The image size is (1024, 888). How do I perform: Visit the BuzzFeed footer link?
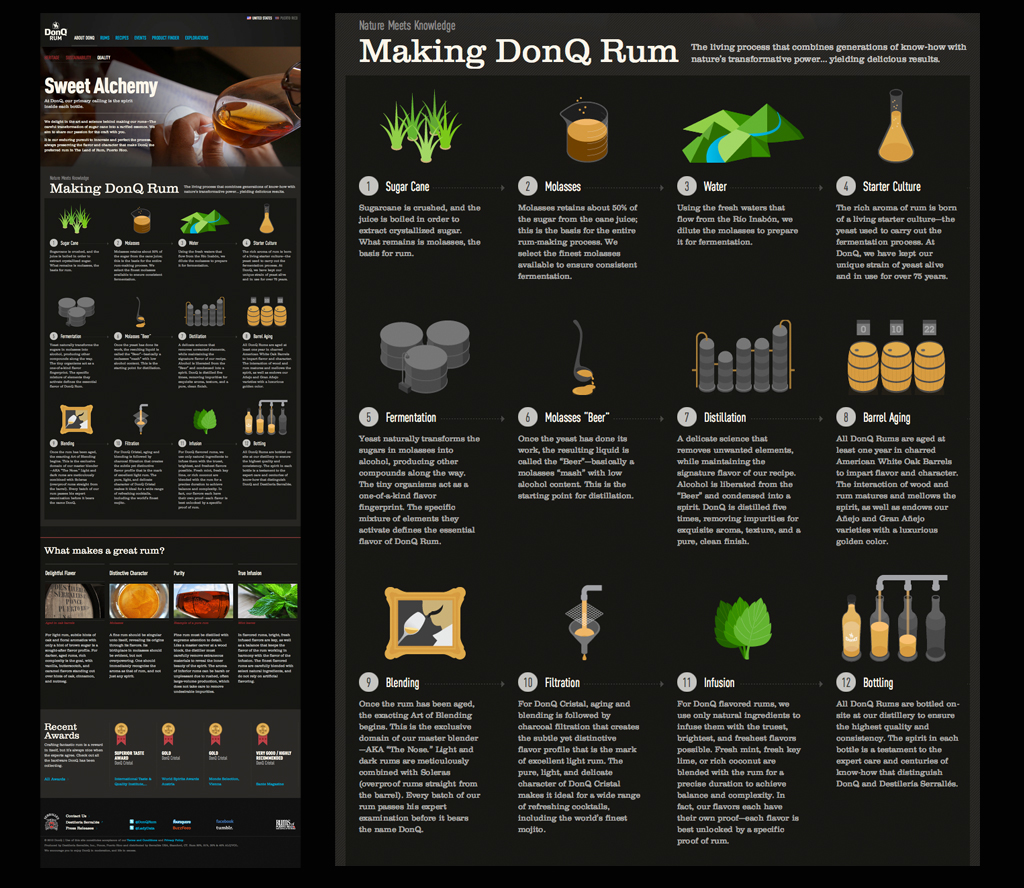182,827
